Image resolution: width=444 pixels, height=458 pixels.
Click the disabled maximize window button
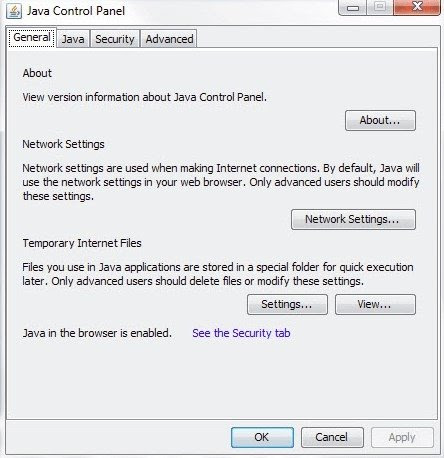coord(380,7)
